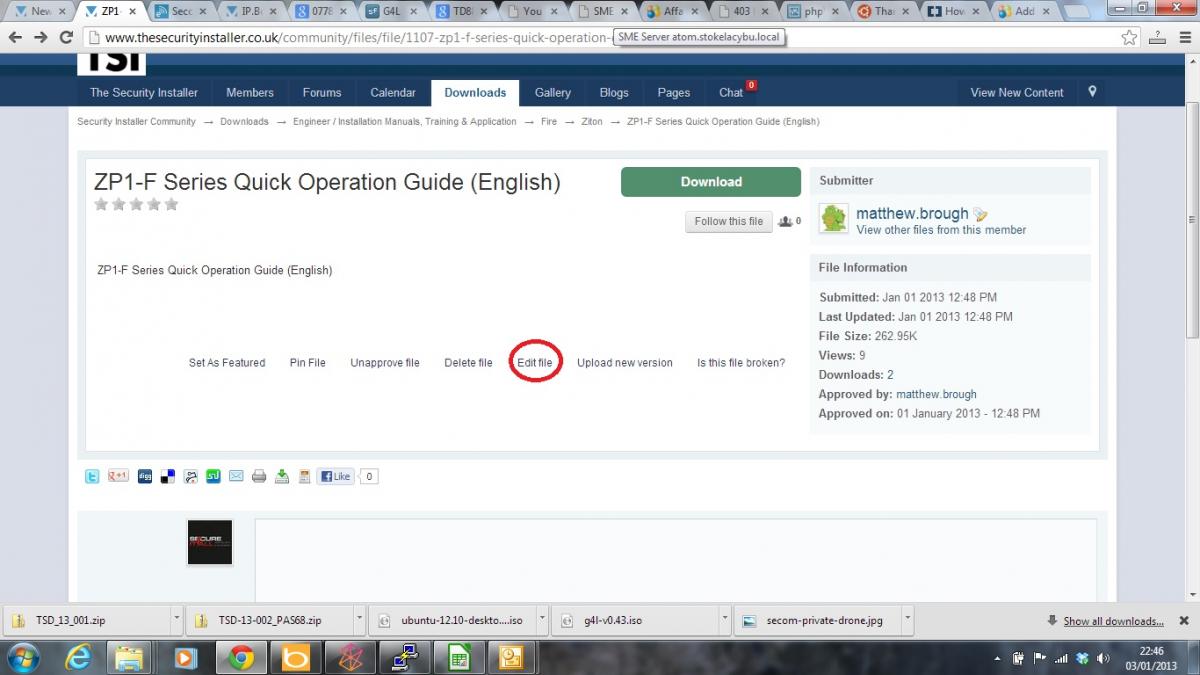The image size is (1200, 675).
Task: Click Set As Featured link
Action: click(x=227, y=363)
